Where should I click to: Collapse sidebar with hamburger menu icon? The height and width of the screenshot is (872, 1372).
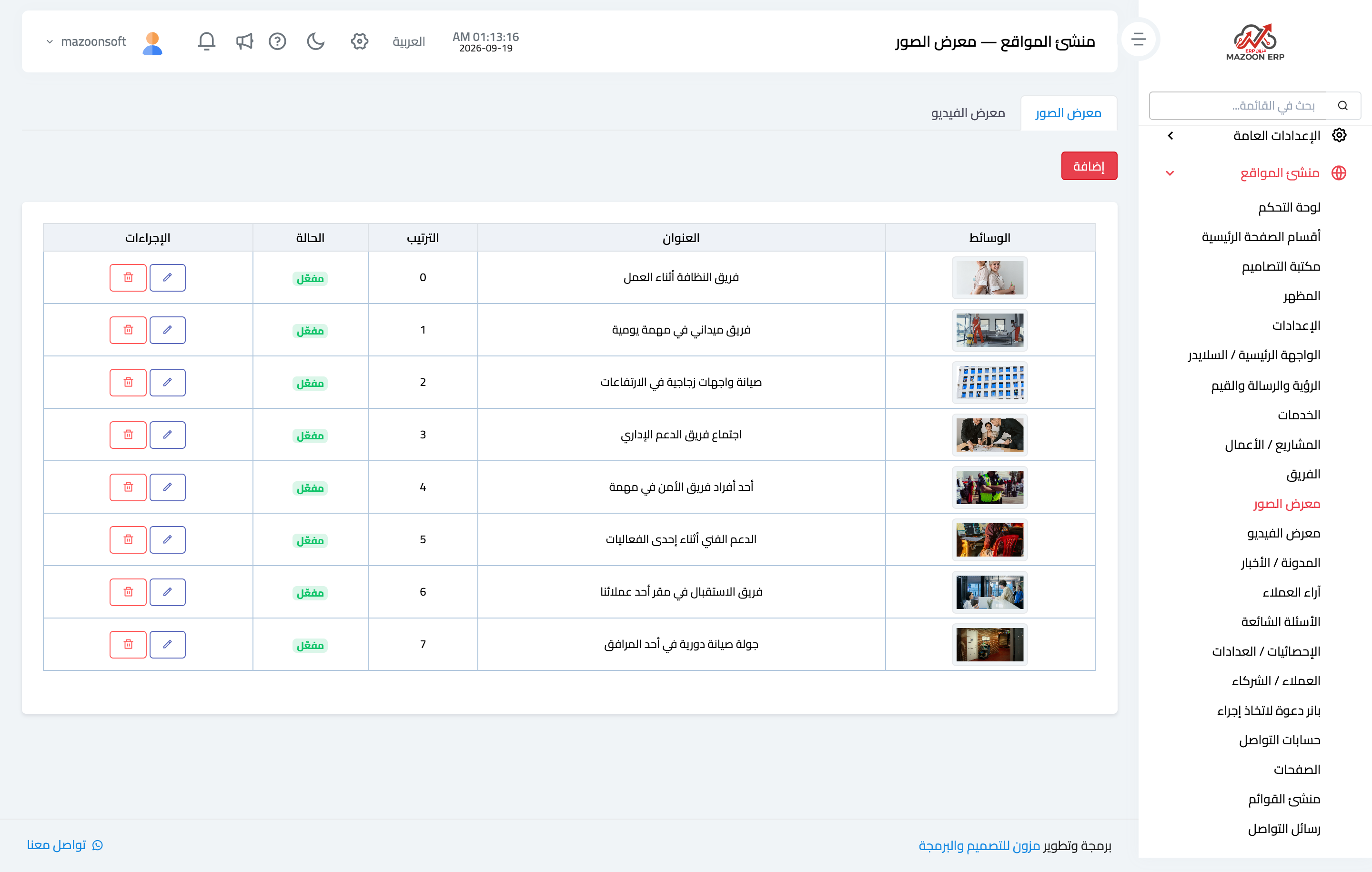[x=1139, y=40]
